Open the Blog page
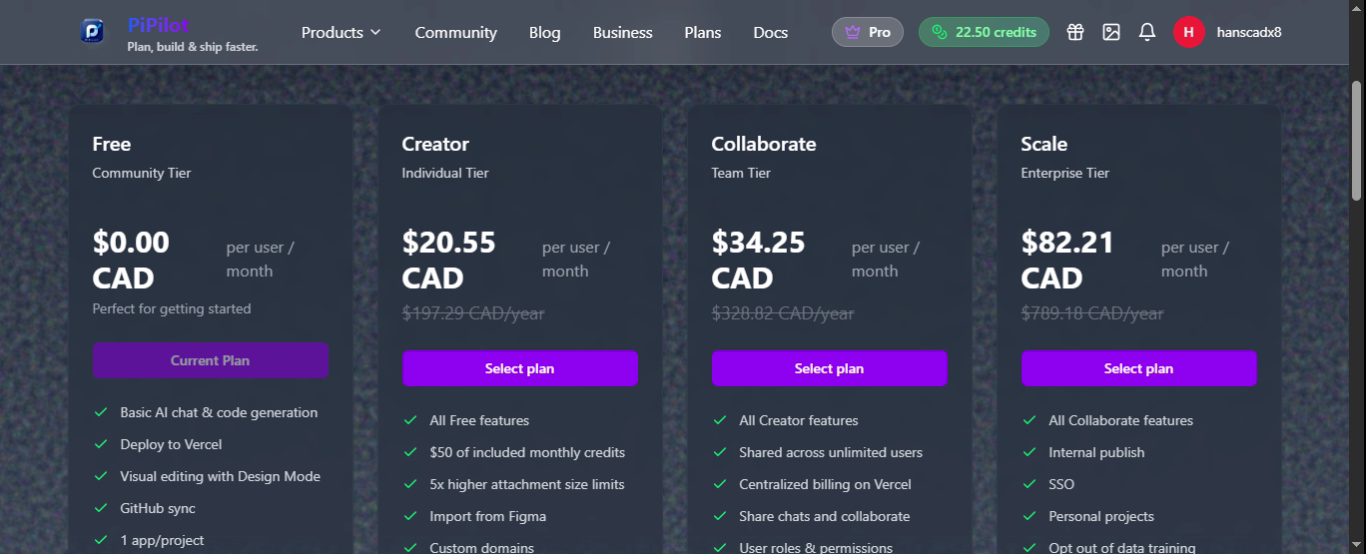 [544, 32]
